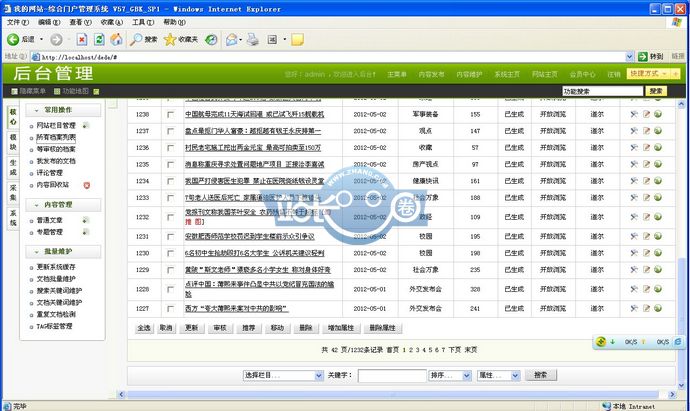Switch to the 系统 vertical tab
690x411 pixels.
(x=13, y=218)
